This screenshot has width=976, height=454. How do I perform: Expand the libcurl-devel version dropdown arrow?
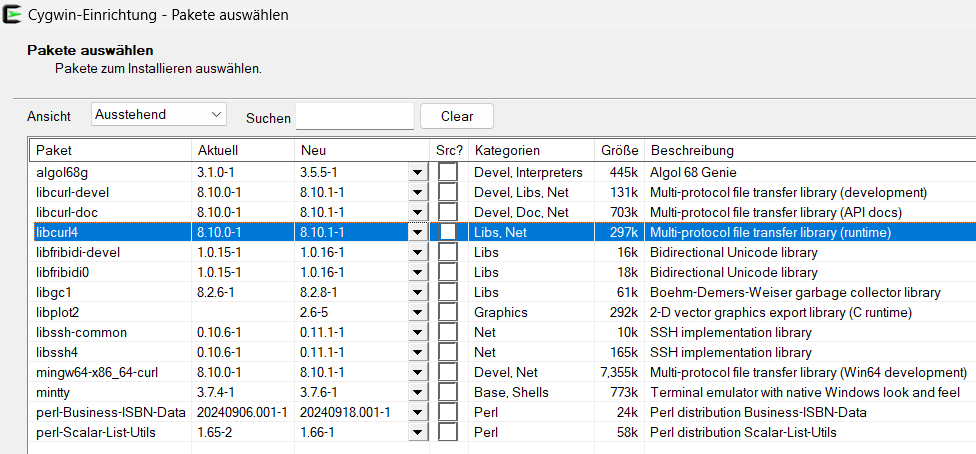417,192
